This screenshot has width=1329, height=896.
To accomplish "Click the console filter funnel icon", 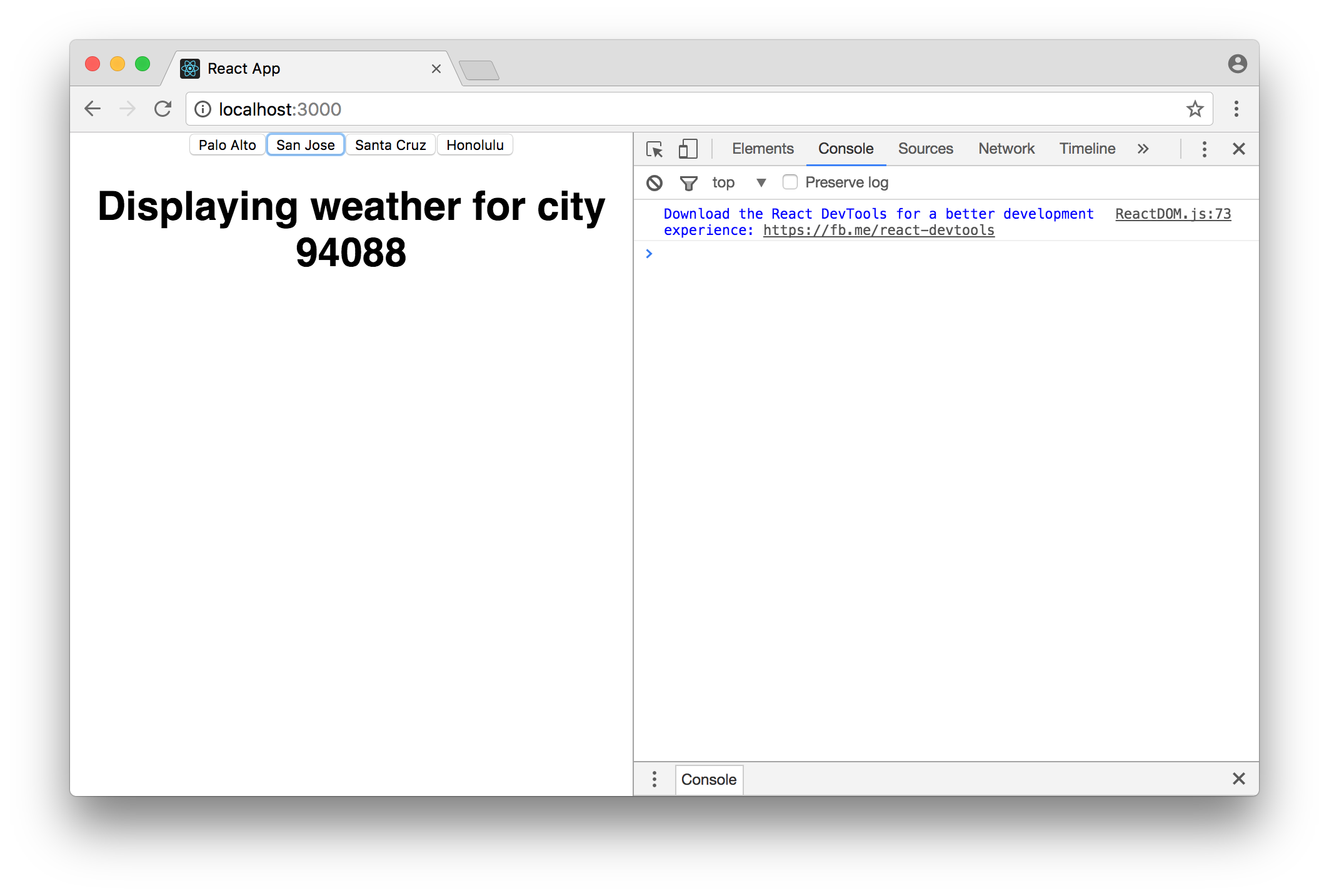I will tap(688, 182).
